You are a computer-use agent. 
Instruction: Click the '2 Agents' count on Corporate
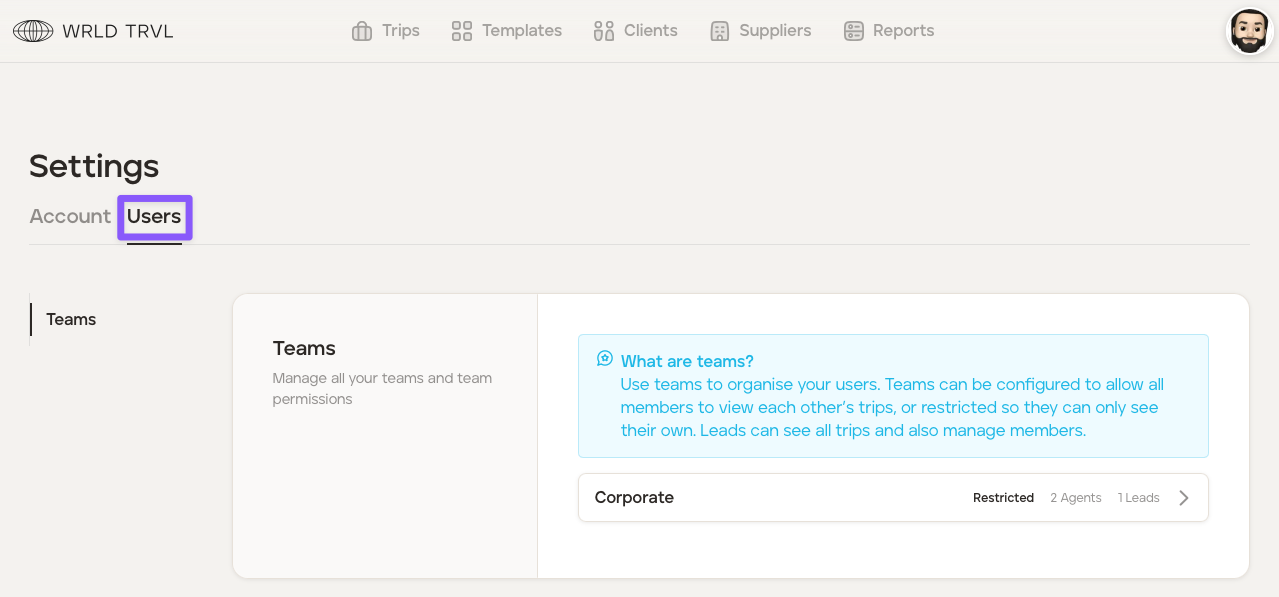pyautogui.click(x=1075, y=498)
